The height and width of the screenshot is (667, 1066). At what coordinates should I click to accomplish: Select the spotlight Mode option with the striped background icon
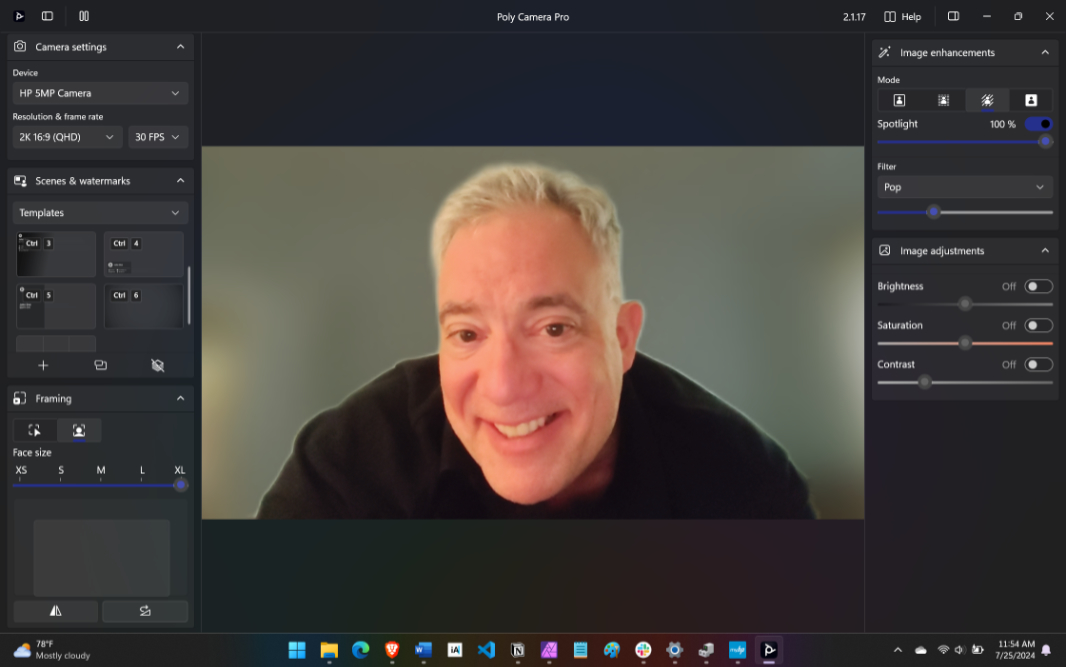(x=987, y=101)
